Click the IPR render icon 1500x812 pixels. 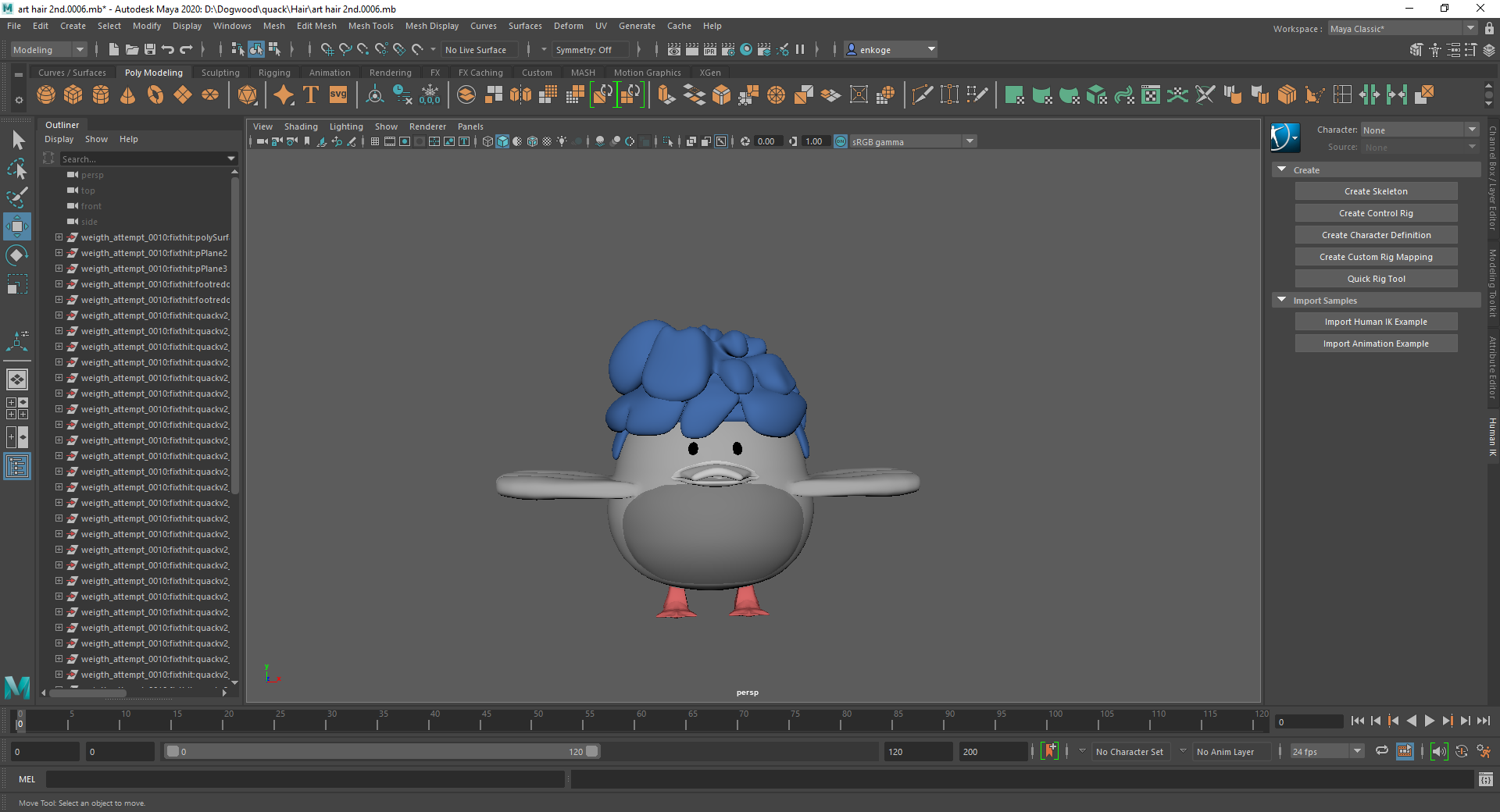pyautogui.click(x=709, y=49)
